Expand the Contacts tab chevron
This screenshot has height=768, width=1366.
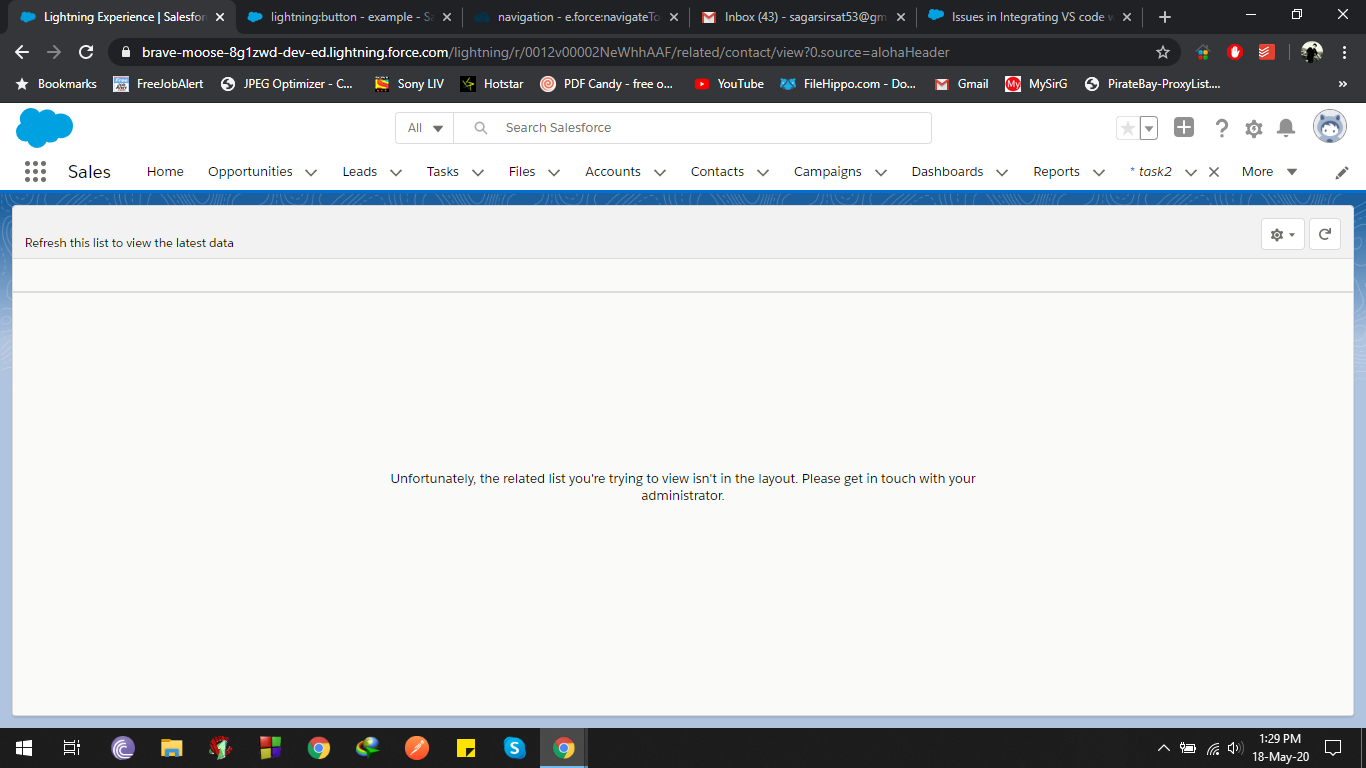coord(763,172)
